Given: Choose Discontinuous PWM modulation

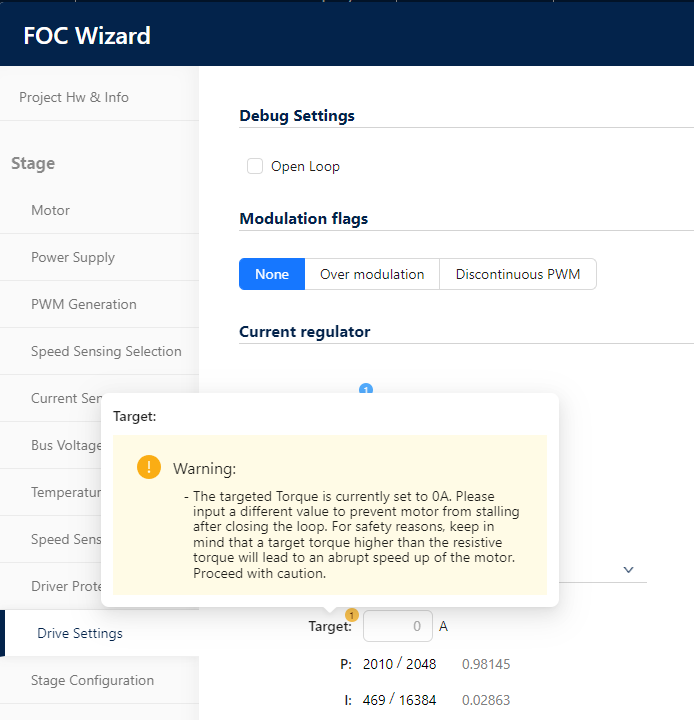Looking at the screenshot, I should click(518, 274).
